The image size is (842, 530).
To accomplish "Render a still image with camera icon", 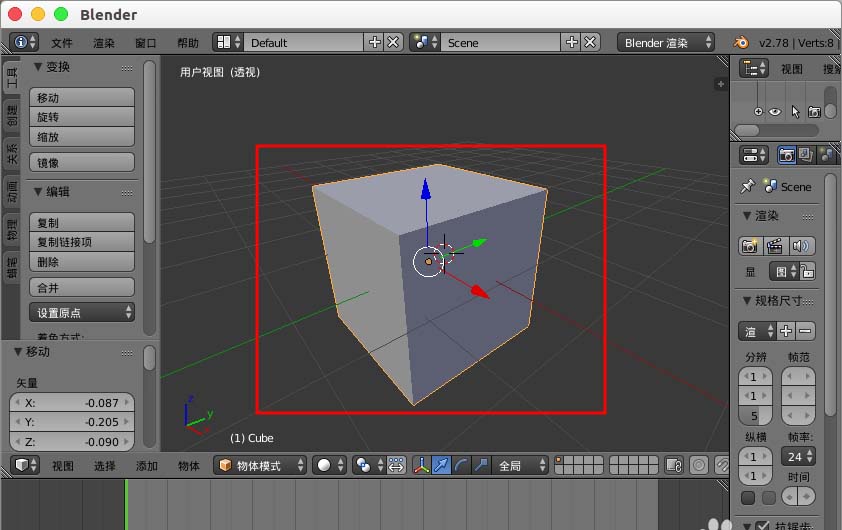I will 749,246.
